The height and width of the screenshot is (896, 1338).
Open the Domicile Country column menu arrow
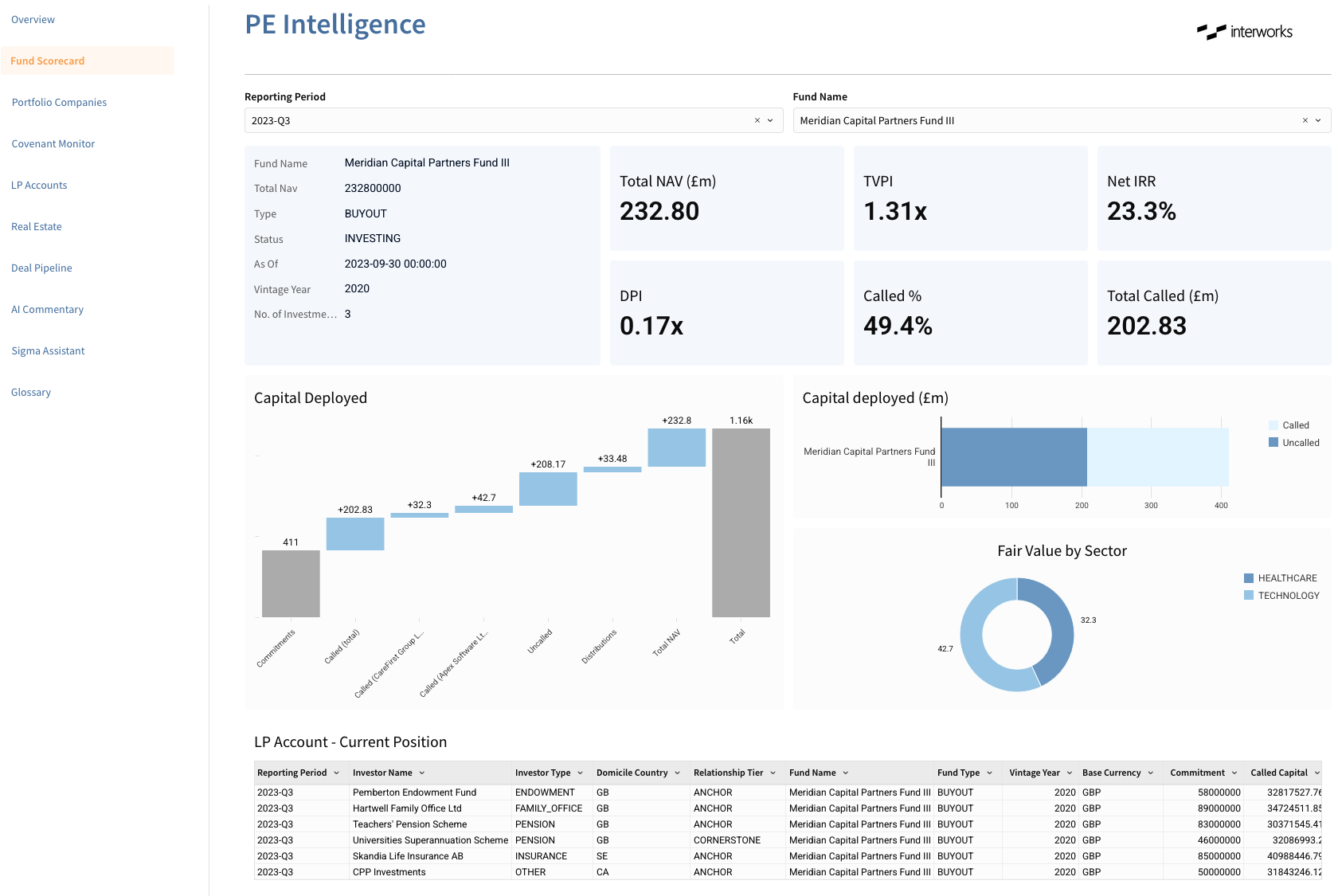point(678,773)
